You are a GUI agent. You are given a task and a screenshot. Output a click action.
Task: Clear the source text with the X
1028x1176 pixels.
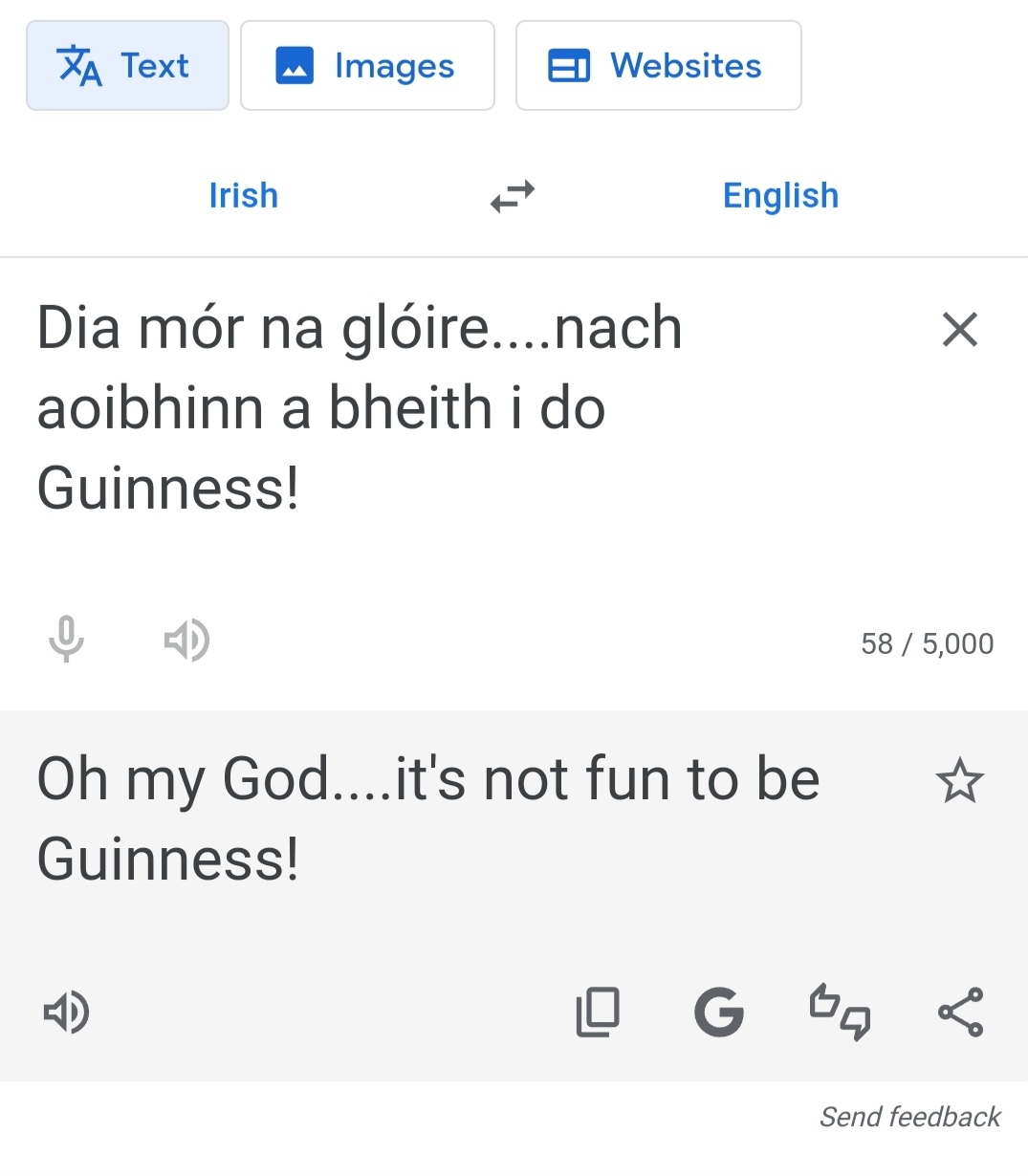[x=959, y=330]
